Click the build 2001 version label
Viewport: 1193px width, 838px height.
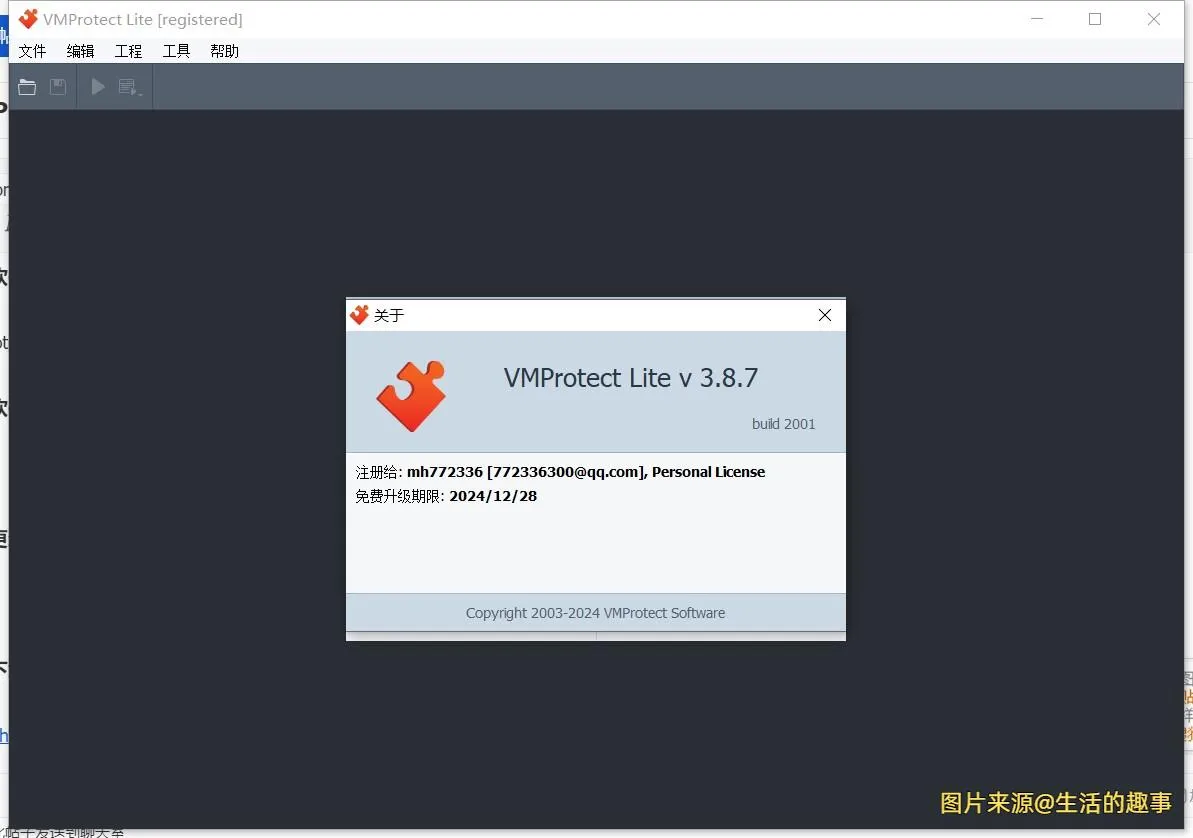click(x=783, y=423)
